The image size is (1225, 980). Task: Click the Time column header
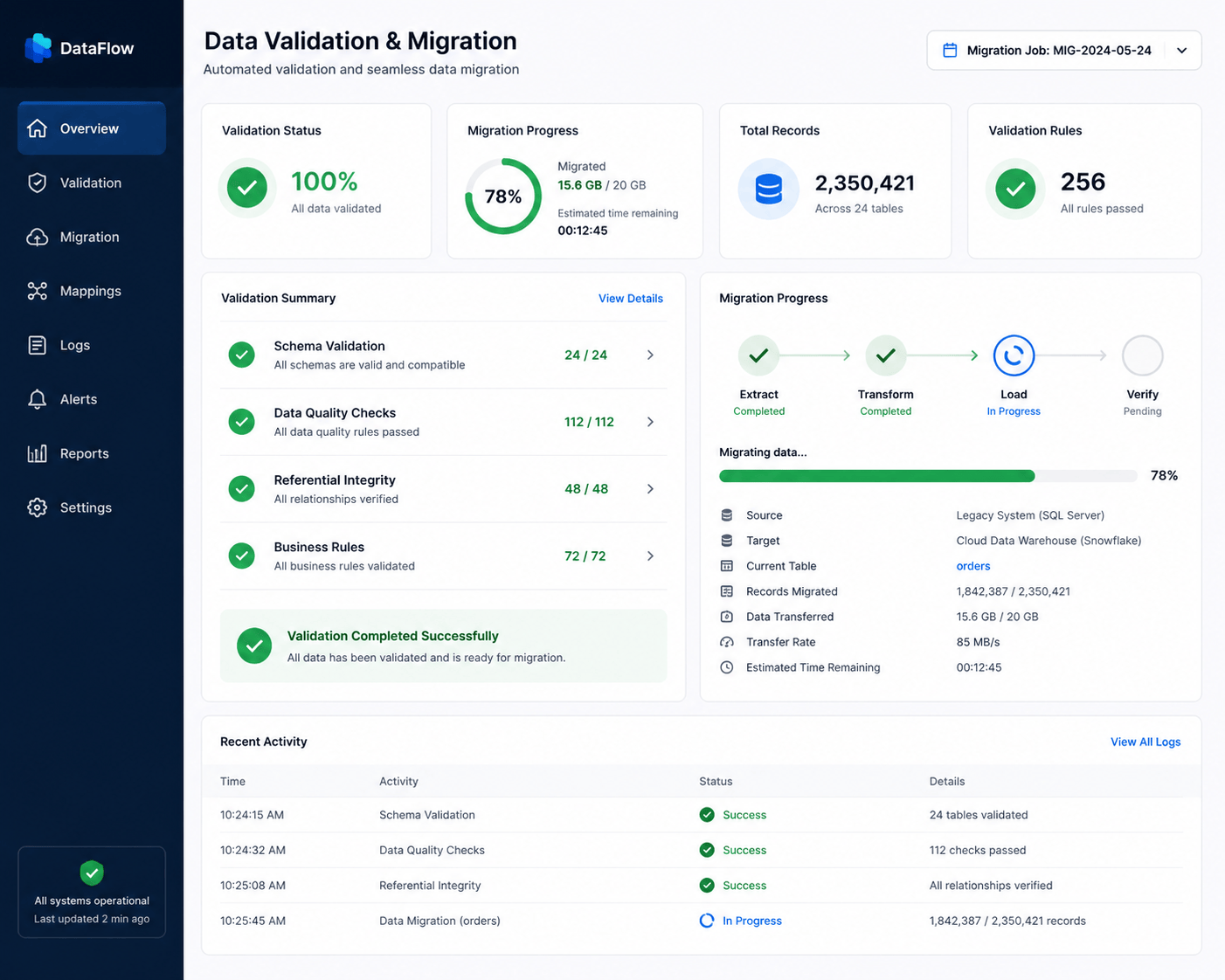[x=232, y=781]
